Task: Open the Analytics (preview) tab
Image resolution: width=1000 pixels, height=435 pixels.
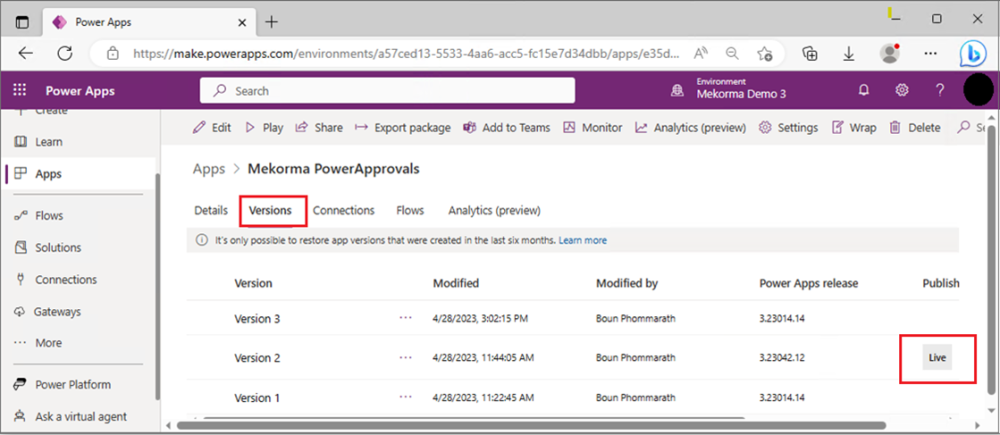Action: tap(494, 210)
